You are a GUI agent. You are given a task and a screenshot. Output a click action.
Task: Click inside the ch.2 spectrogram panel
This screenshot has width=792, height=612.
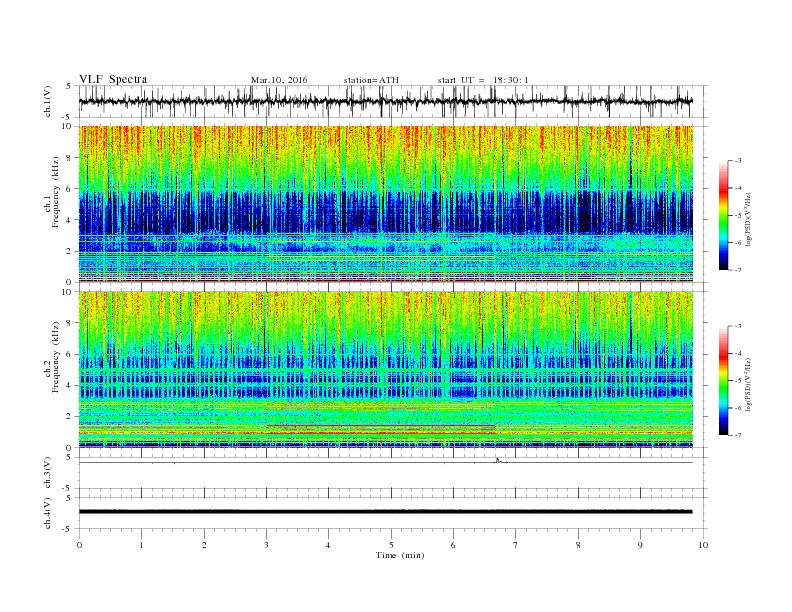tap(386, 370)
